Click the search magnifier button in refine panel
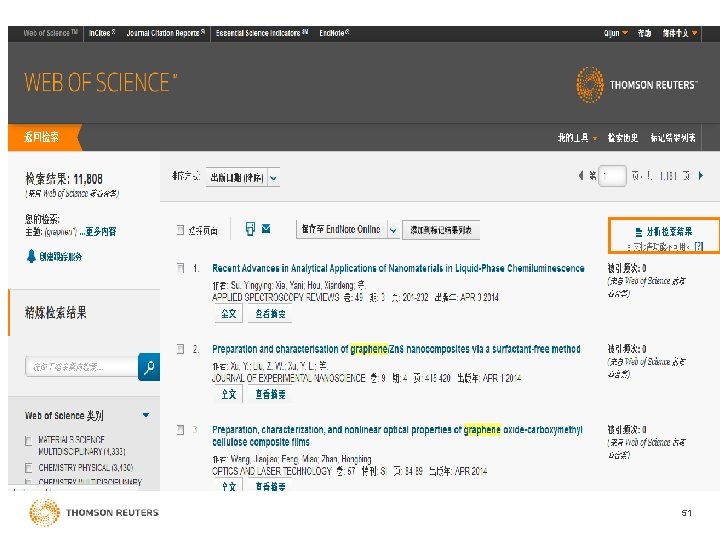720x540 pixels. point(149,367)
